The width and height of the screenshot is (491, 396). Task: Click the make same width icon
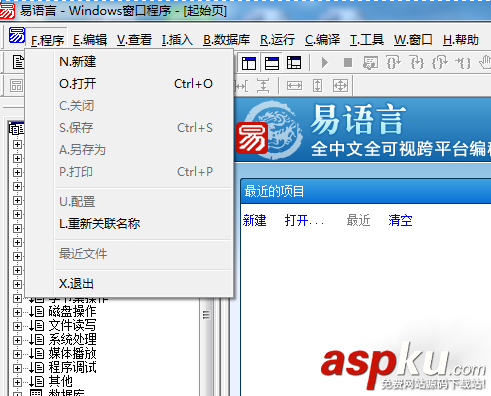295,86
